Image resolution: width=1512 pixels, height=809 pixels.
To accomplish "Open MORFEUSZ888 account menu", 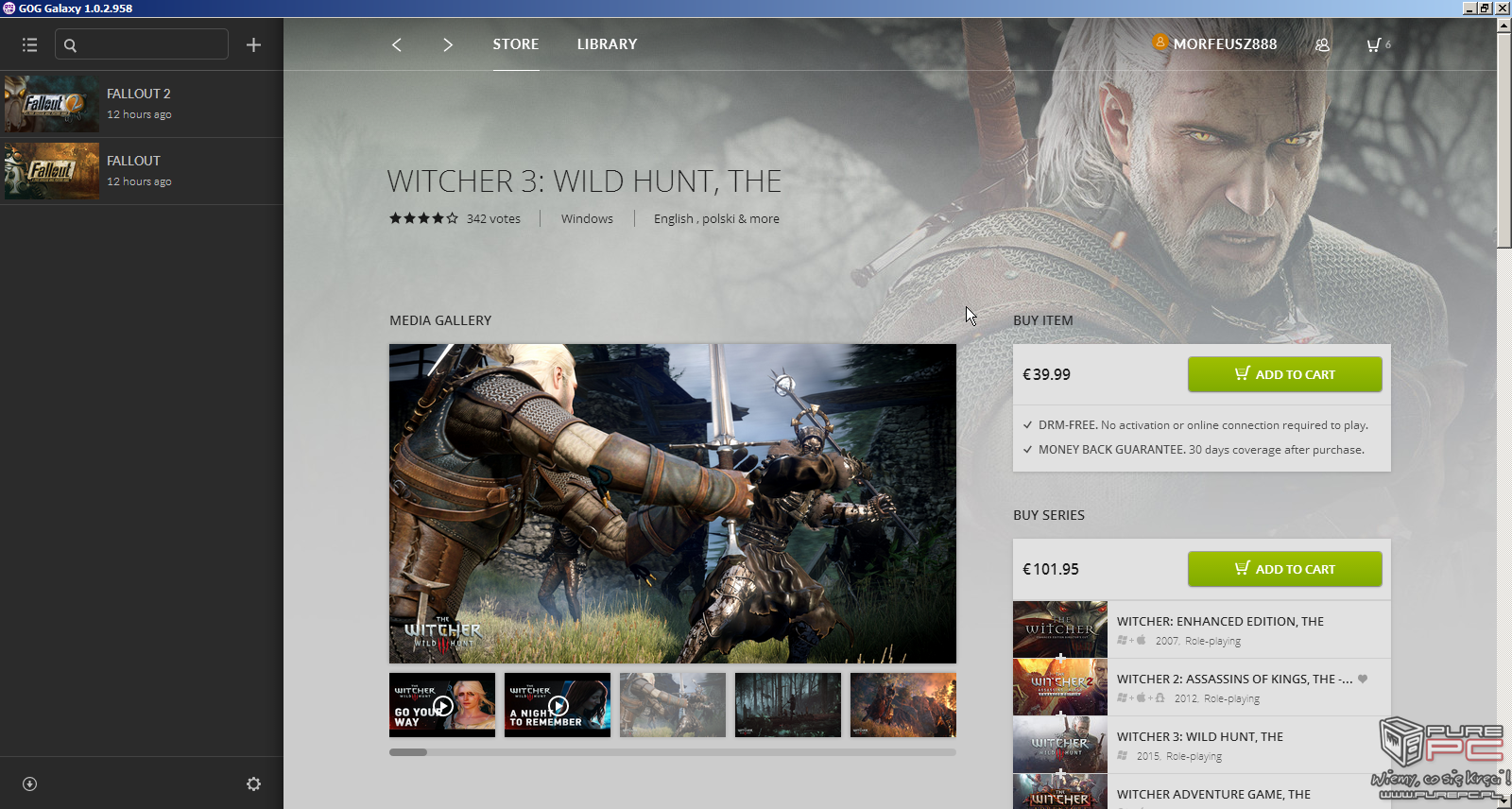I will point(1225,44).
